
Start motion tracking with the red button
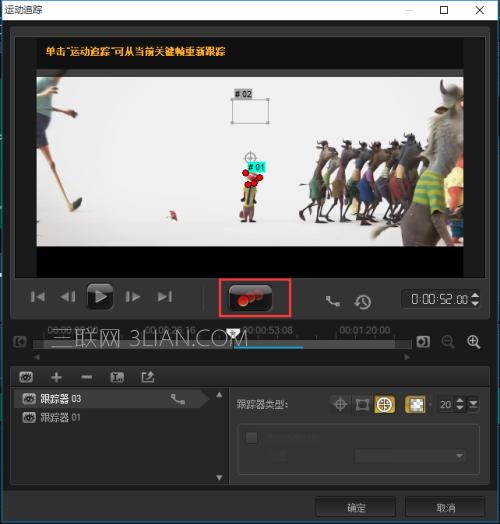tap(250, 297)
